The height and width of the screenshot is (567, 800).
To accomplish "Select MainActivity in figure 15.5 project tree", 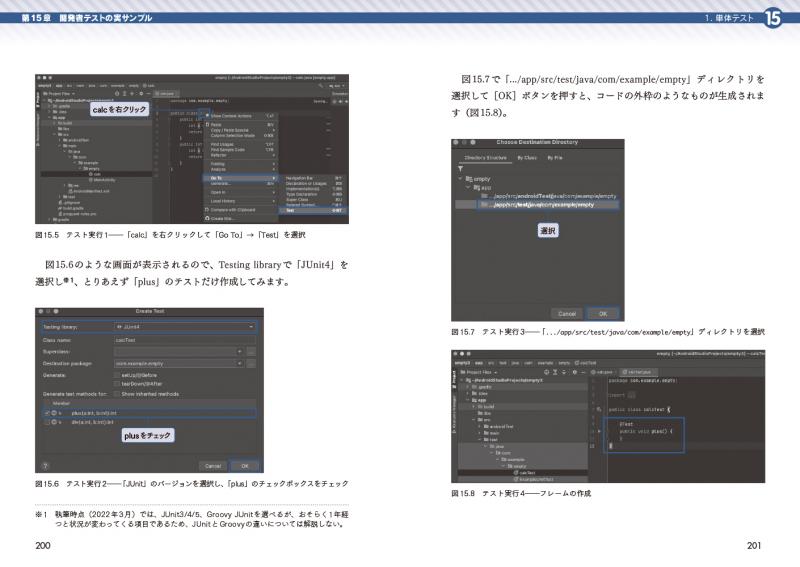I will click(102, 180).
